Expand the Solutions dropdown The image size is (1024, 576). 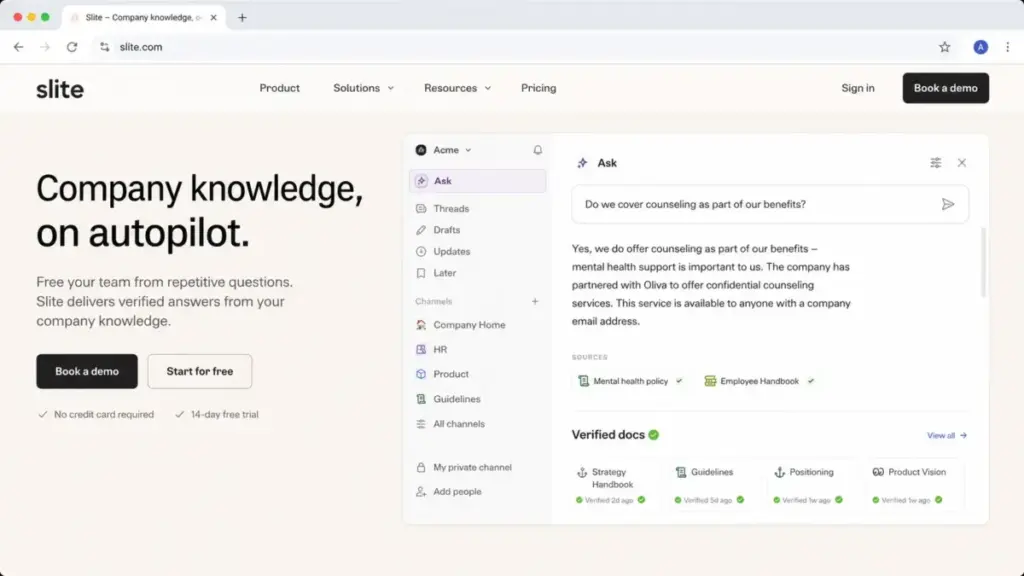coord(364,88)
